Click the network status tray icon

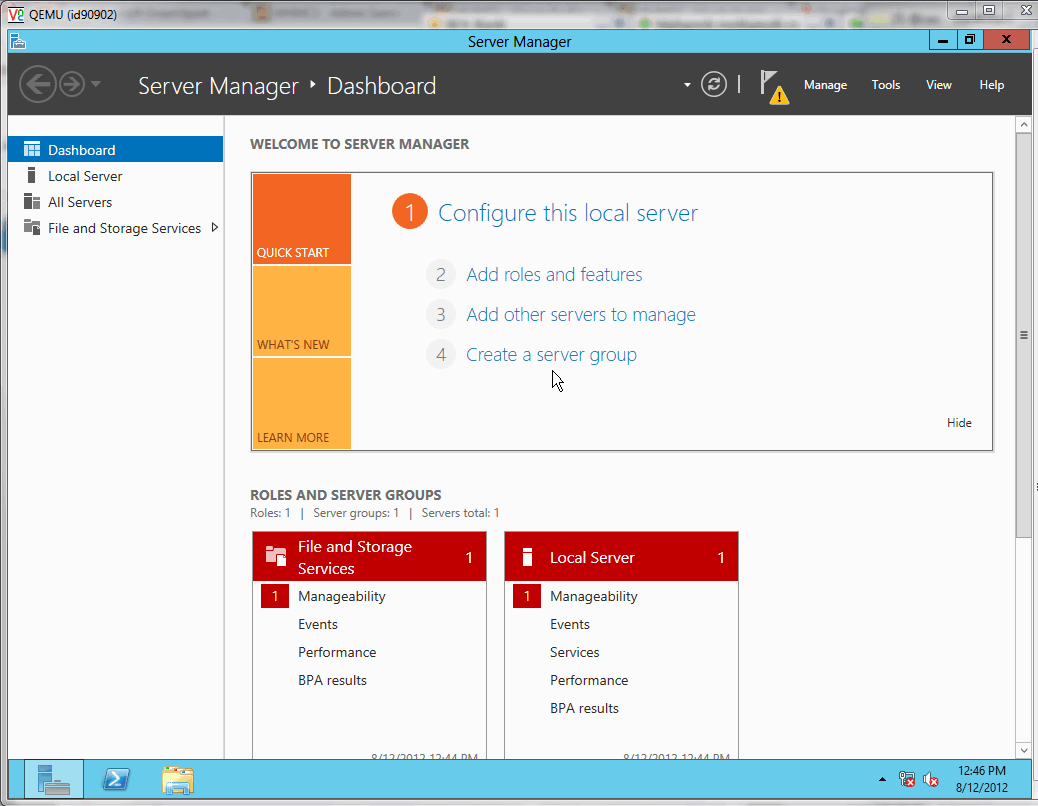[x=907, y=780]
